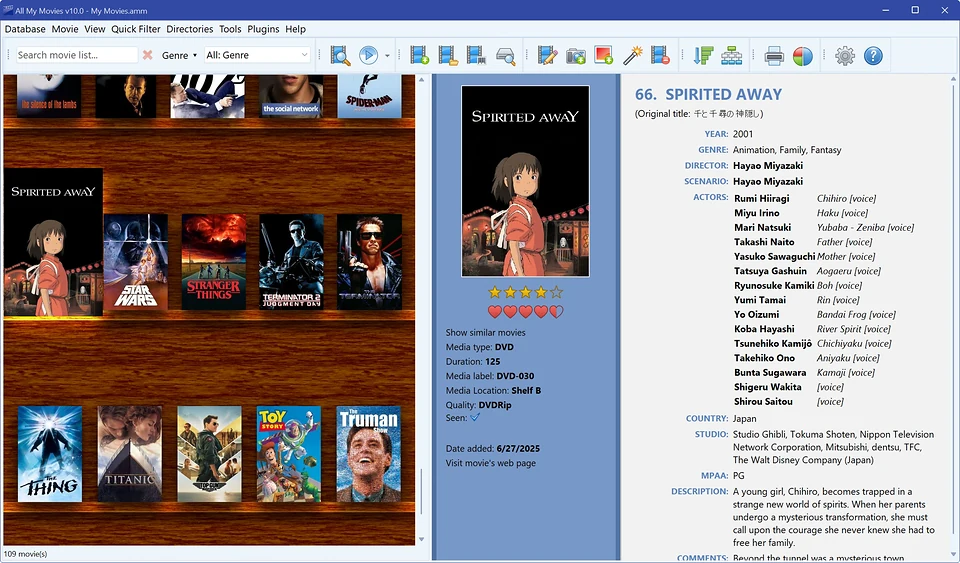Click the Show similar movies link

486,332
